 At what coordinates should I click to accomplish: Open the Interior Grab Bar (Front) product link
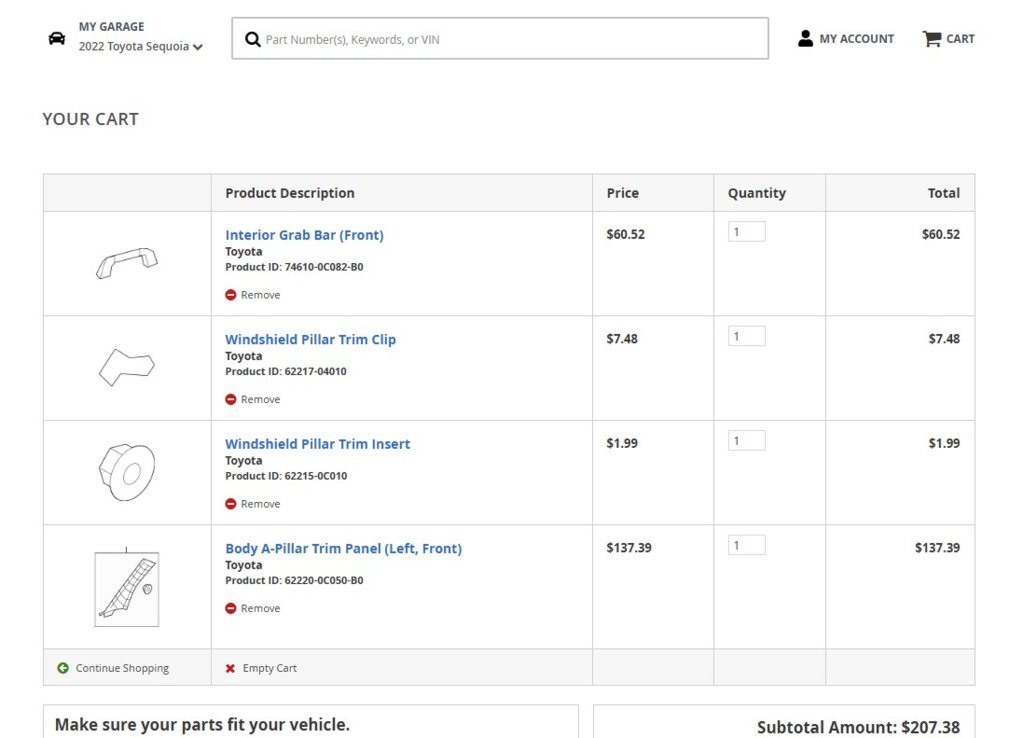pos(304,235)
